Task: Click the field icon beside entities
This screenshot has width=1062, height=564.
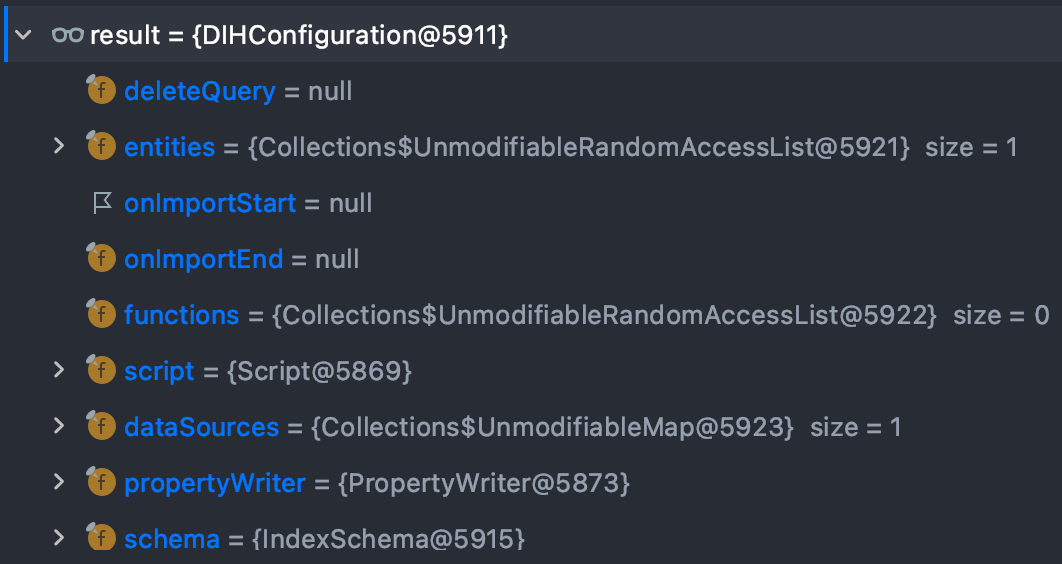Action: pyautogui.click(x=101, y=147)
